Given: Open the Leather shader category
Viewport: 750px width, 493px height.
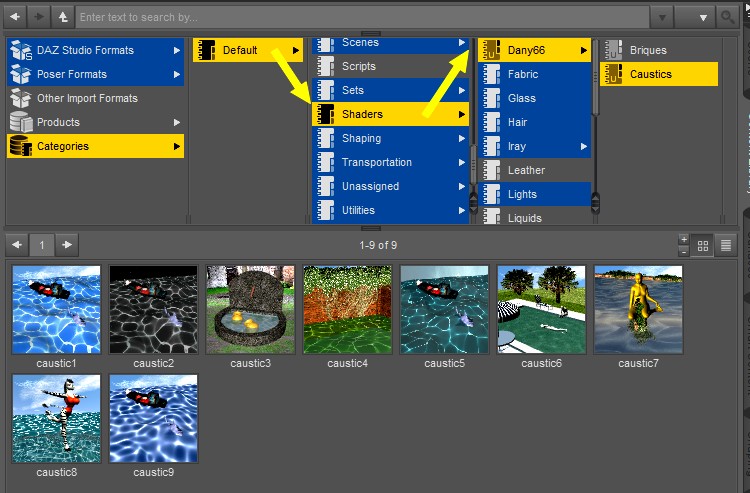Looking at the screenshot, I should click(534, 170).
